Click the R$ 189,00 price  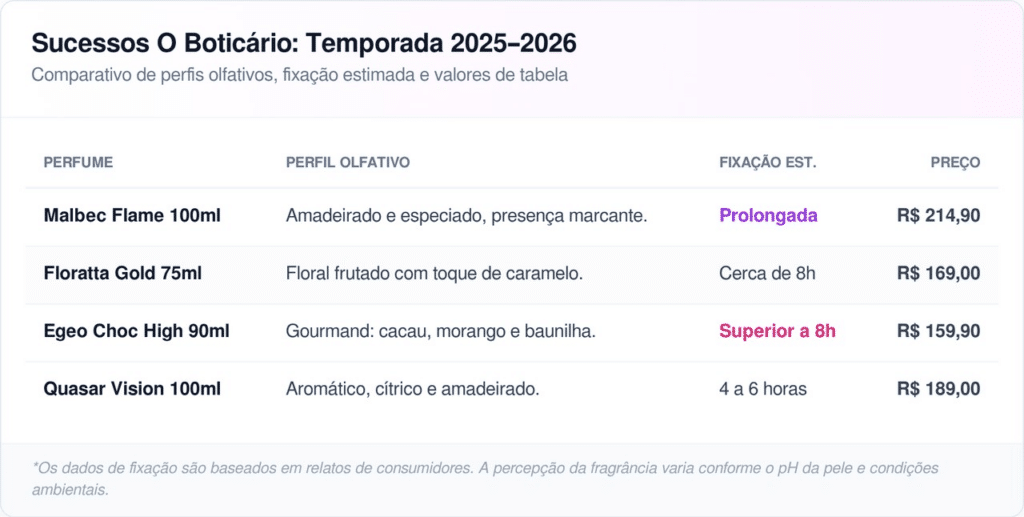coord(938,389)
